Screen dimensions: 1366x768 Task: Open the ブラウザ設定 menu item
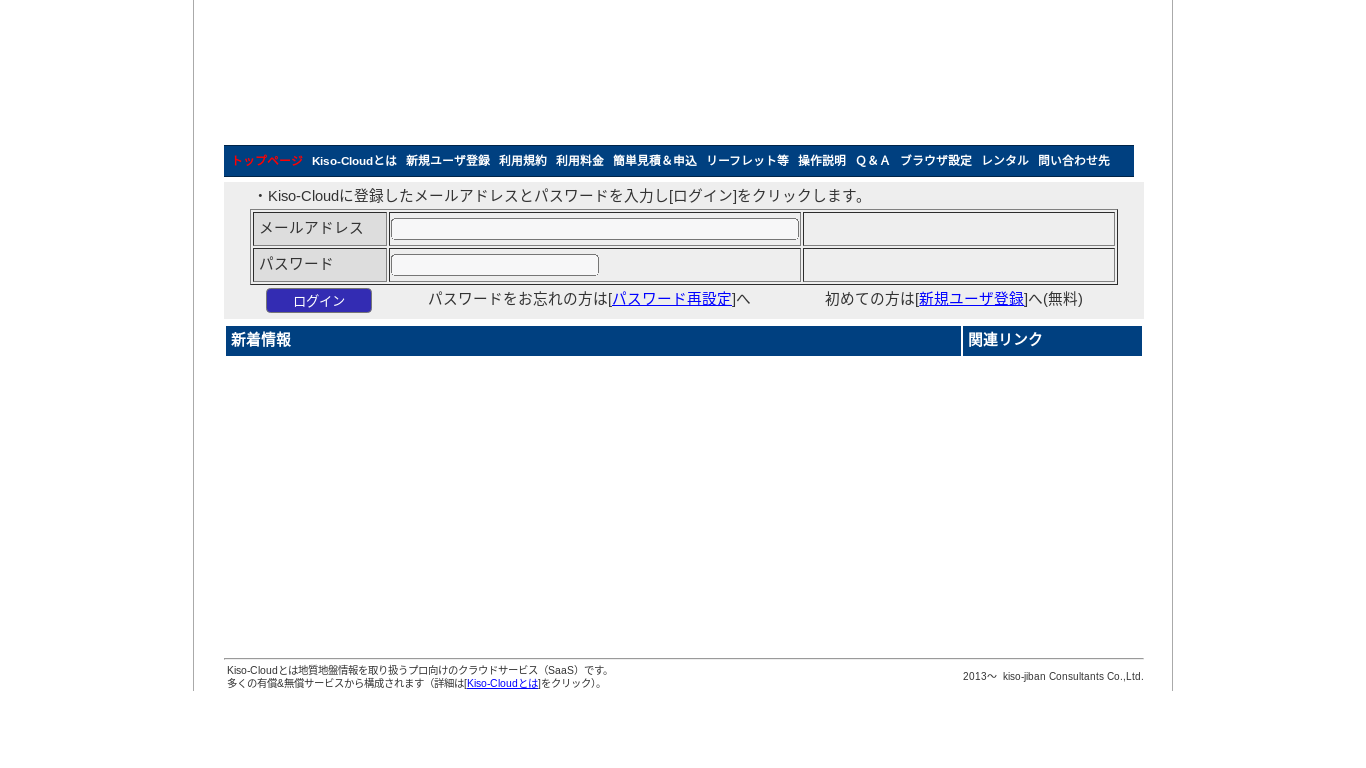click(936, 161)
